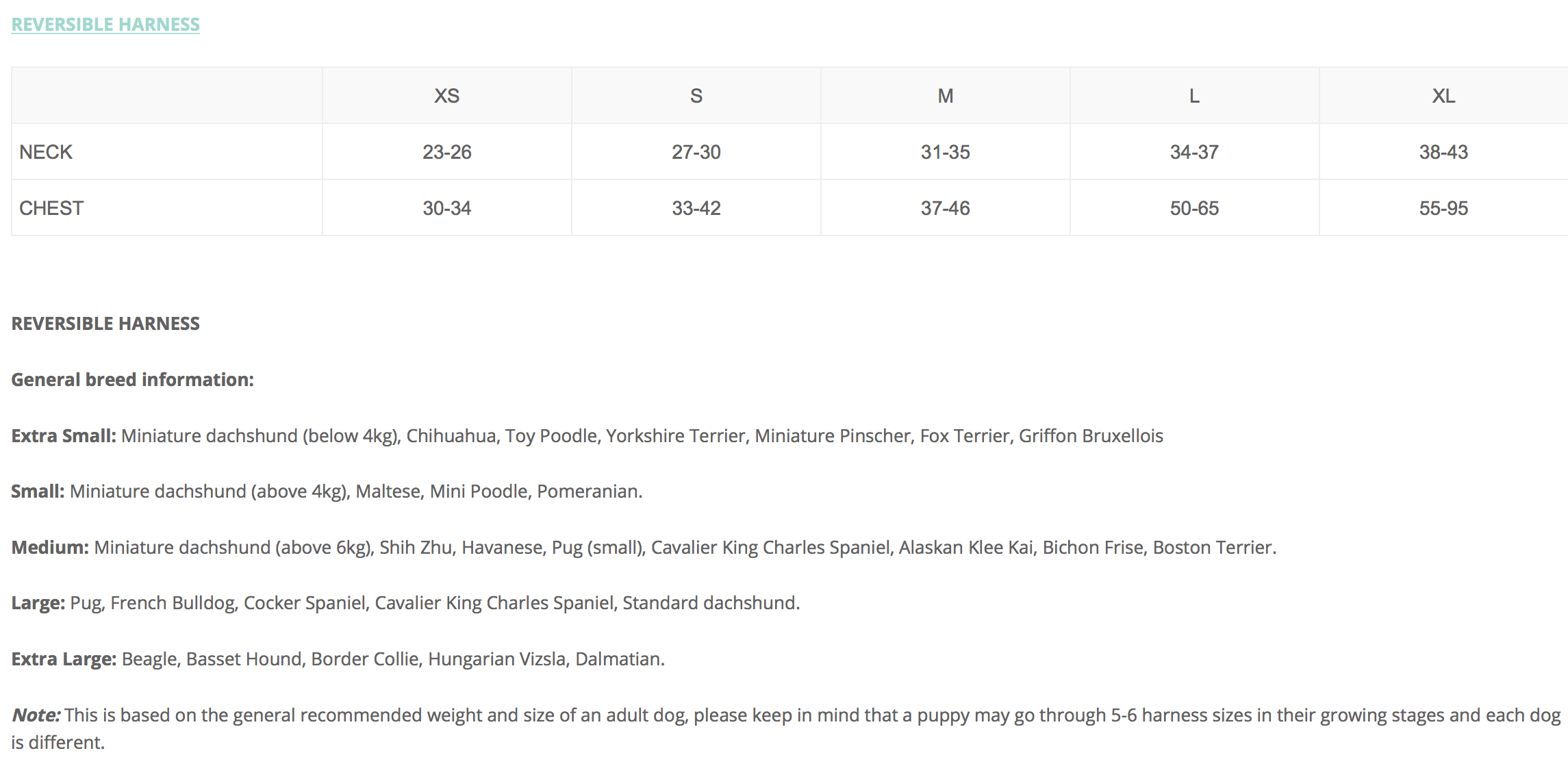Click the Extra Small breed label
Image resolution: width=1568 pixels, height=779 pixels.
click(64, 436)
